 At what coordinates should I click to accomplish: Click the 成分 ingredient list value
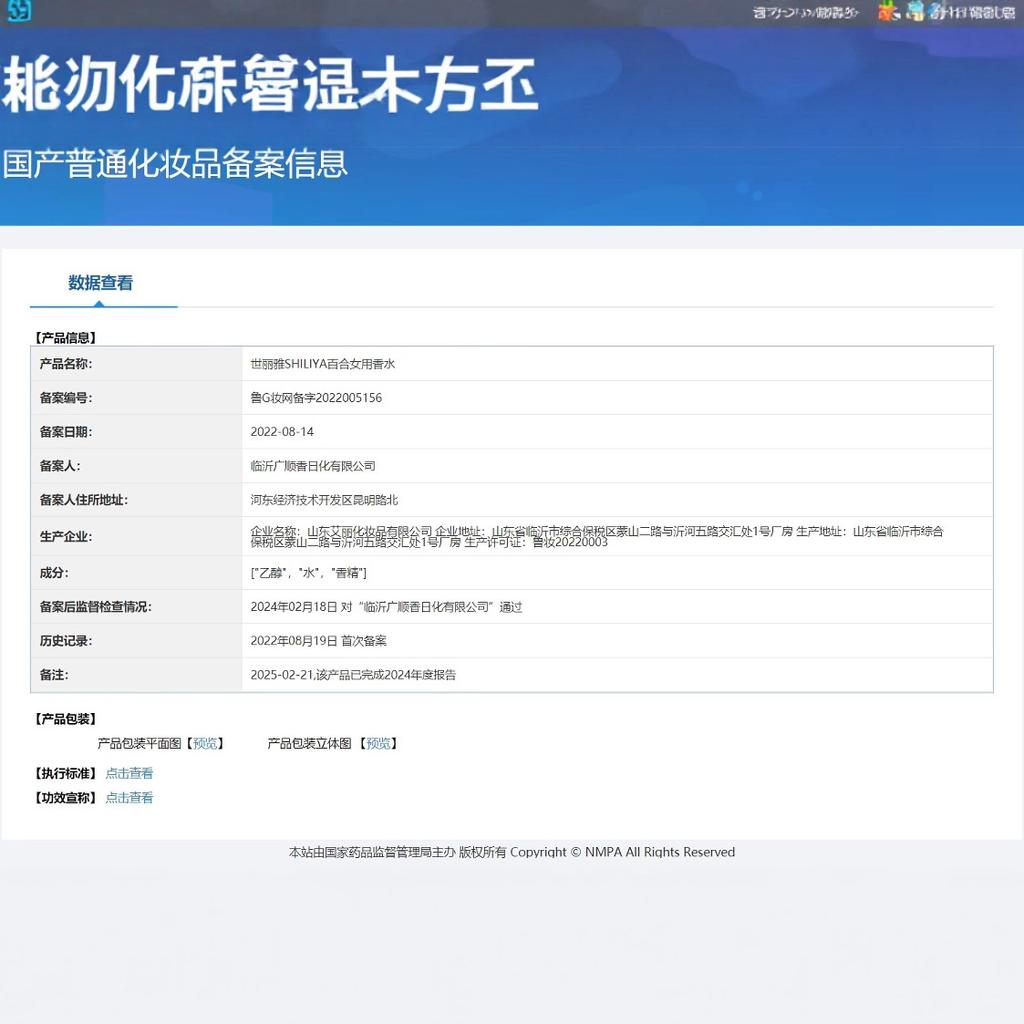[x=308, y=573]
